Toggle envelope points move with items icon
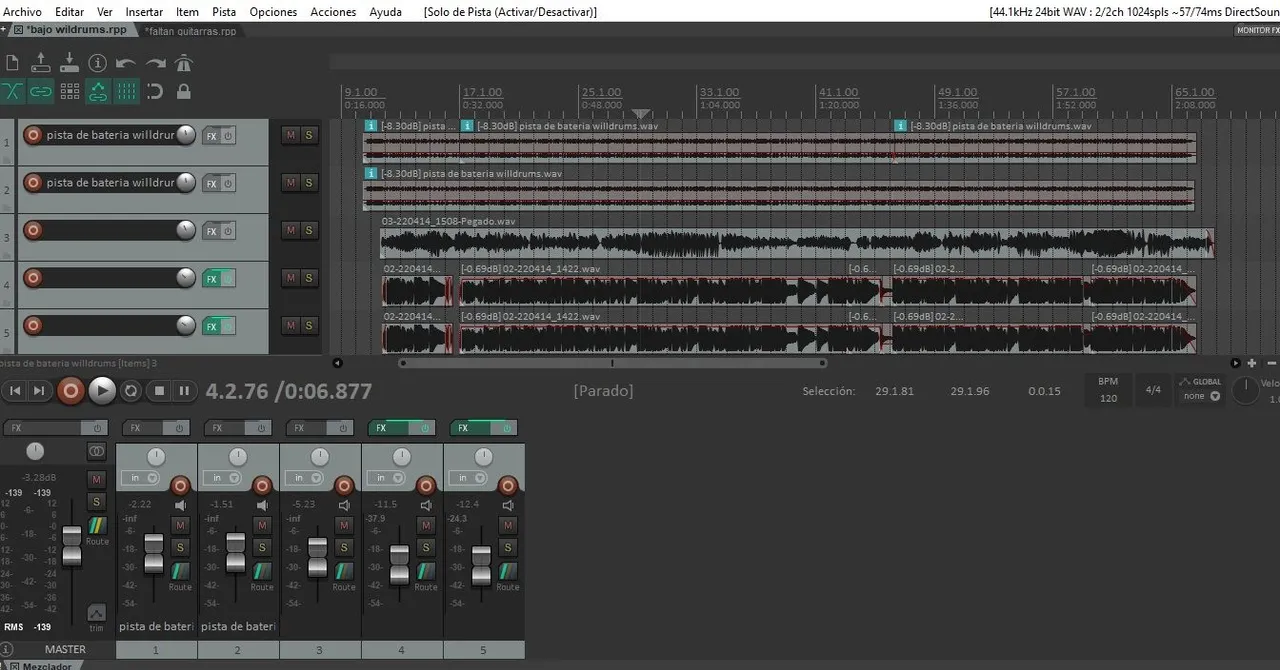 pos(97,91)
